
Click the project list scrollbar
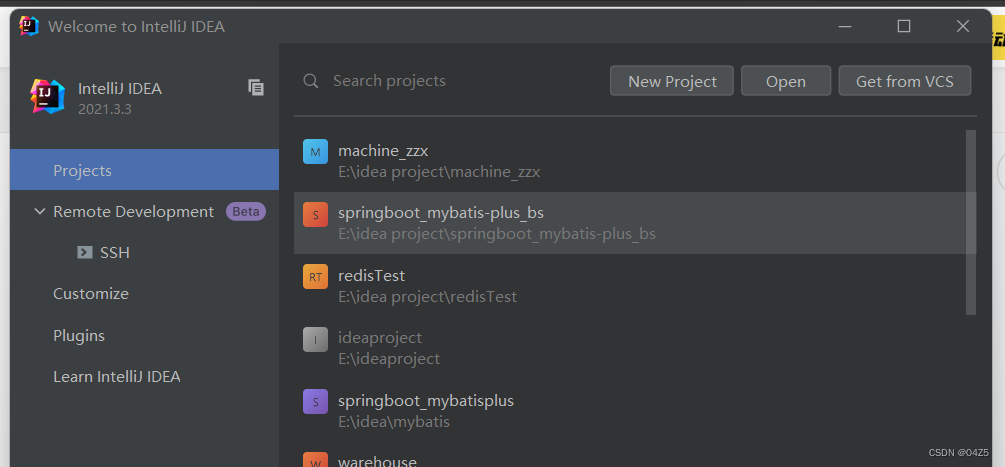coord(970,222)
